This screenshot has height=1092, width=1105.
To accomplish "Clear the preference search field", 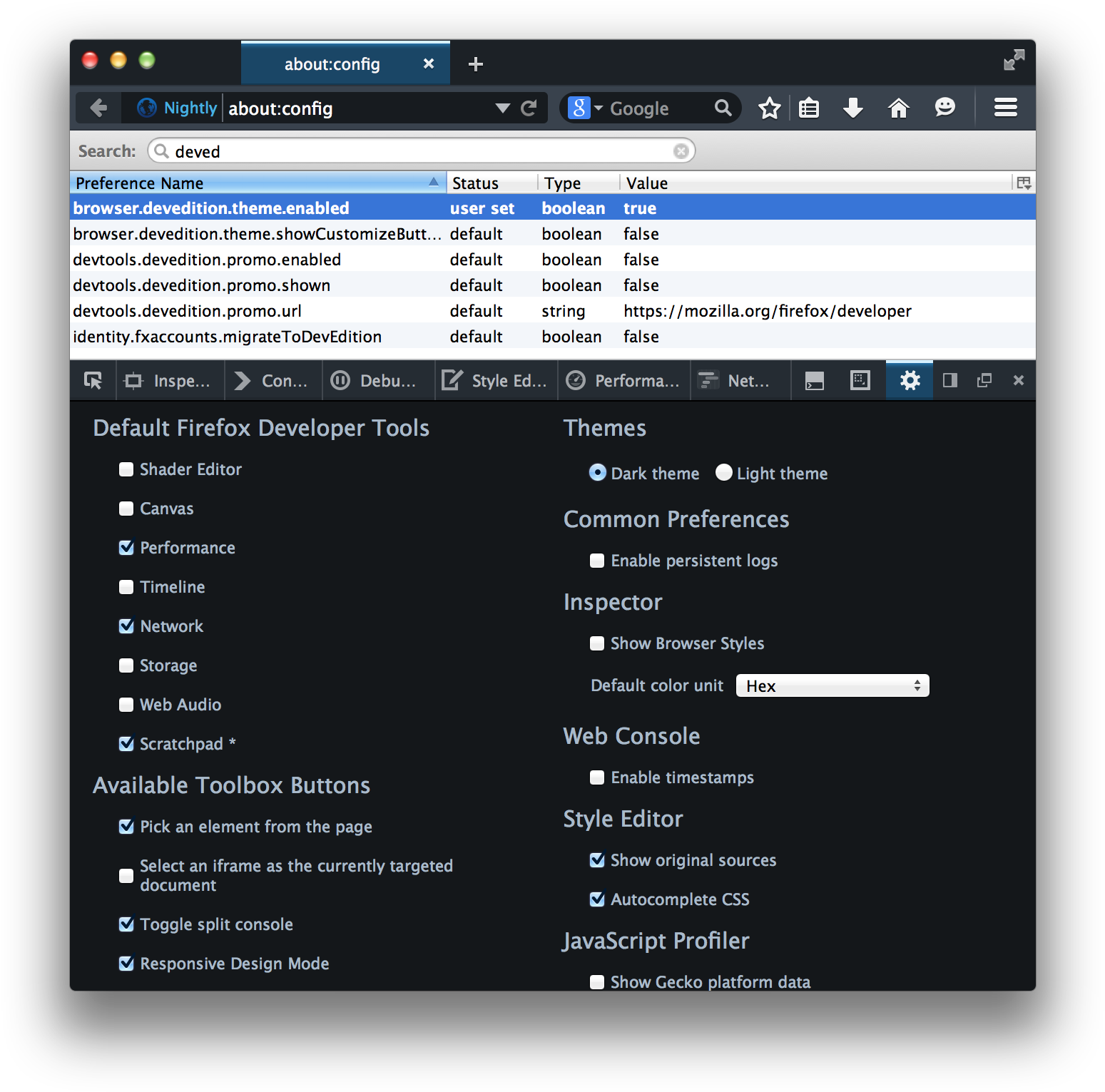I will point(681,151).
